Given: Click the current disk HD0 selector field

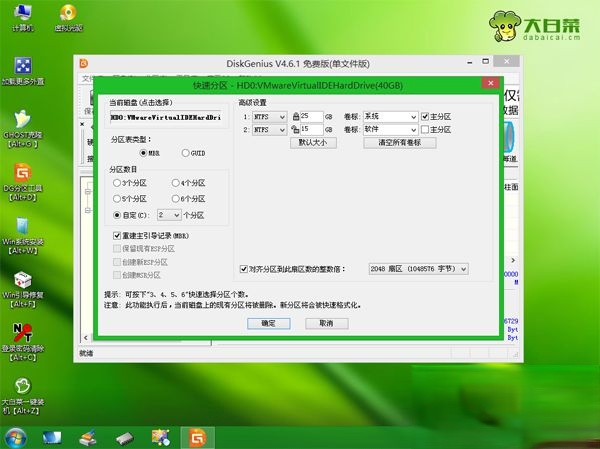Looking at the screenshot, I should [x=166, y=118].
